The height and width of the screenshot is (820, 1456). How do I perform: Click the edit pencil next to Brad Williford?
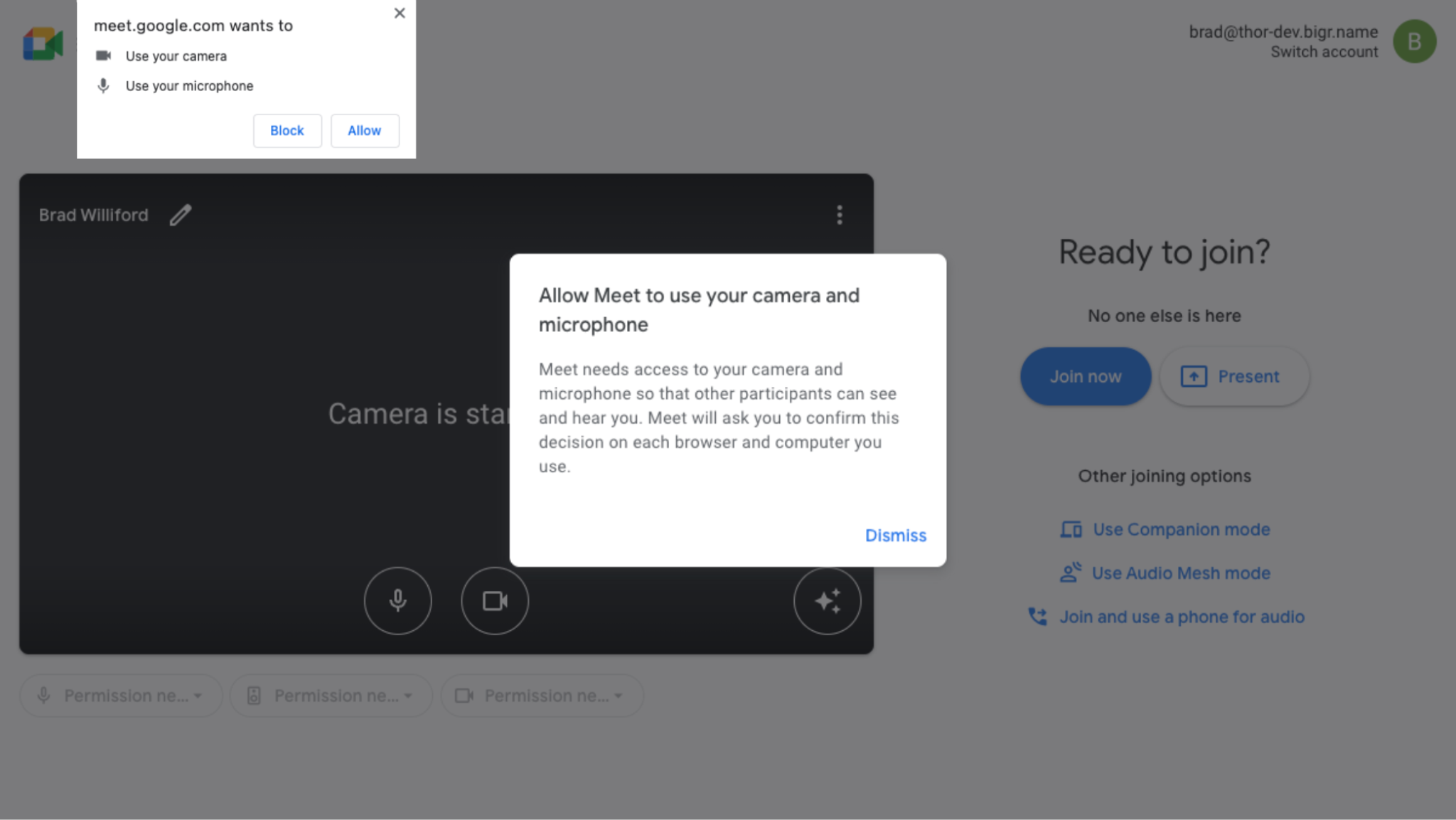click(x=180, y=214)
